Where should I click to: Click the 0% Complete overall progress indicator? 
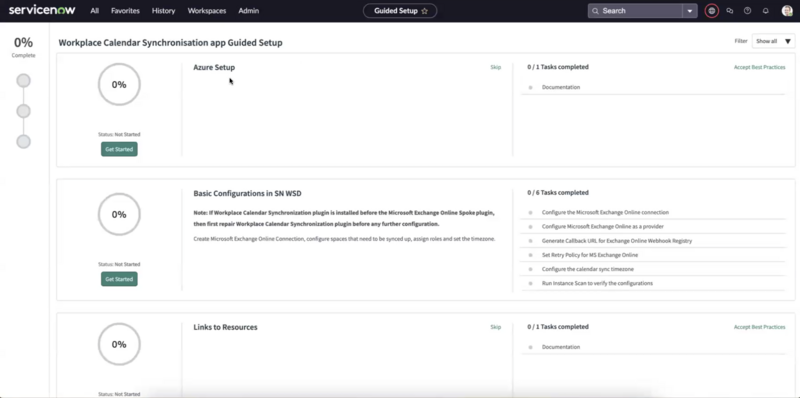23,46
